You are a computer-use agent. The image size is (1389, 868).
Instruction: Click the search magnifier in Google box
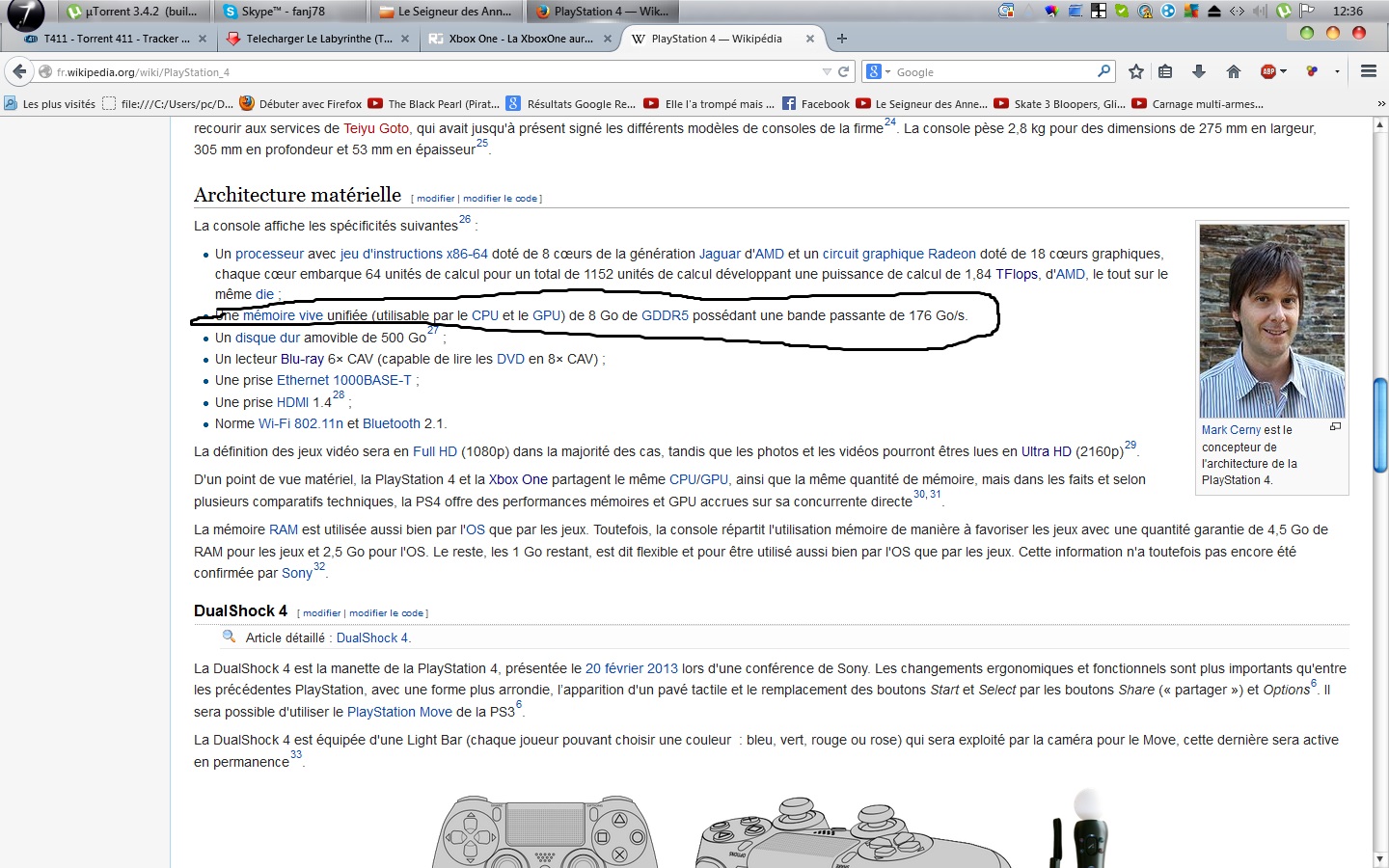[1103, 71]
